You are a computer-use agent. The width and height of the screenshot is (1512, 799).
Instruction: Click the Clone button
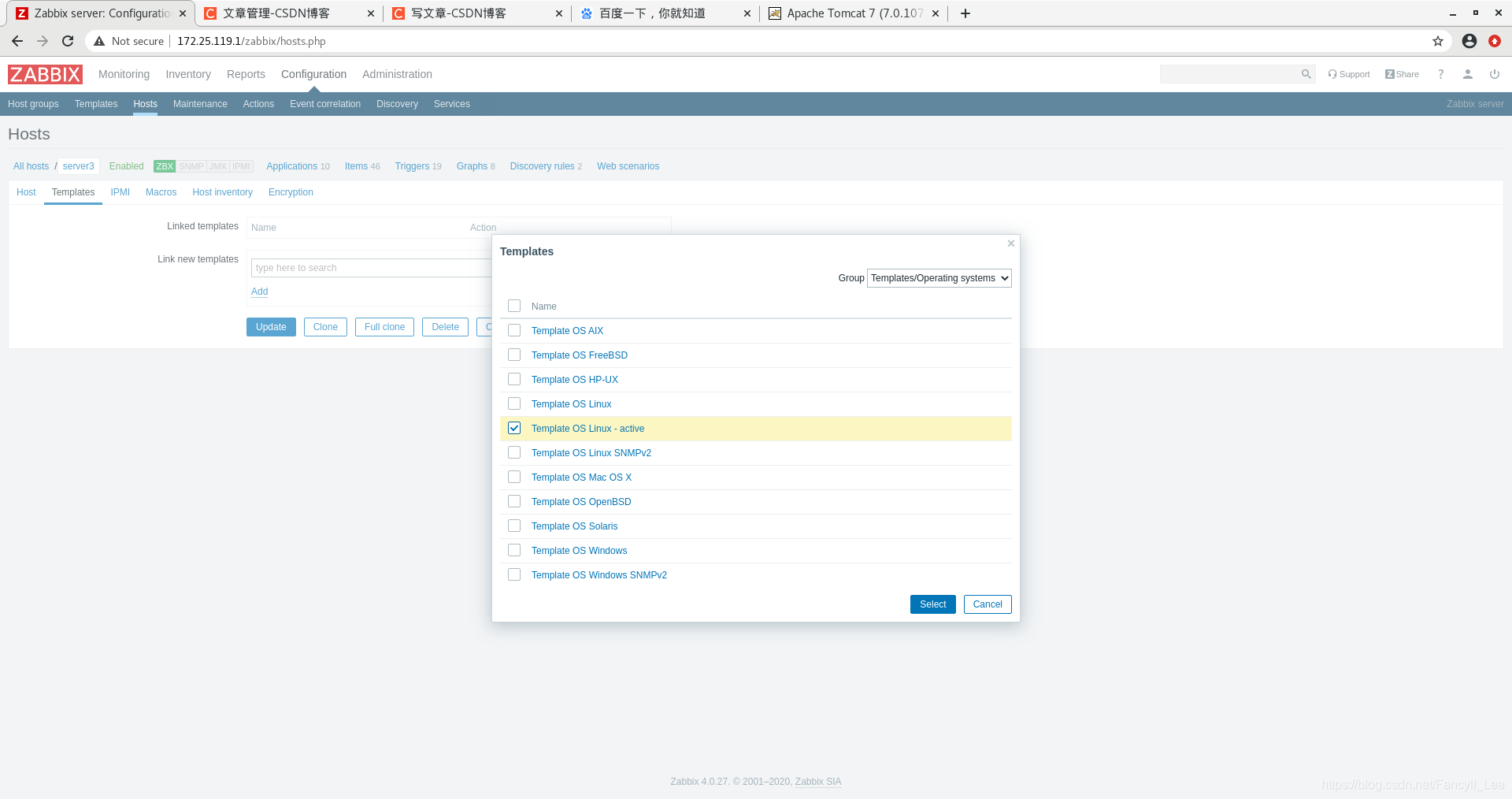click(x=325, y=327)
